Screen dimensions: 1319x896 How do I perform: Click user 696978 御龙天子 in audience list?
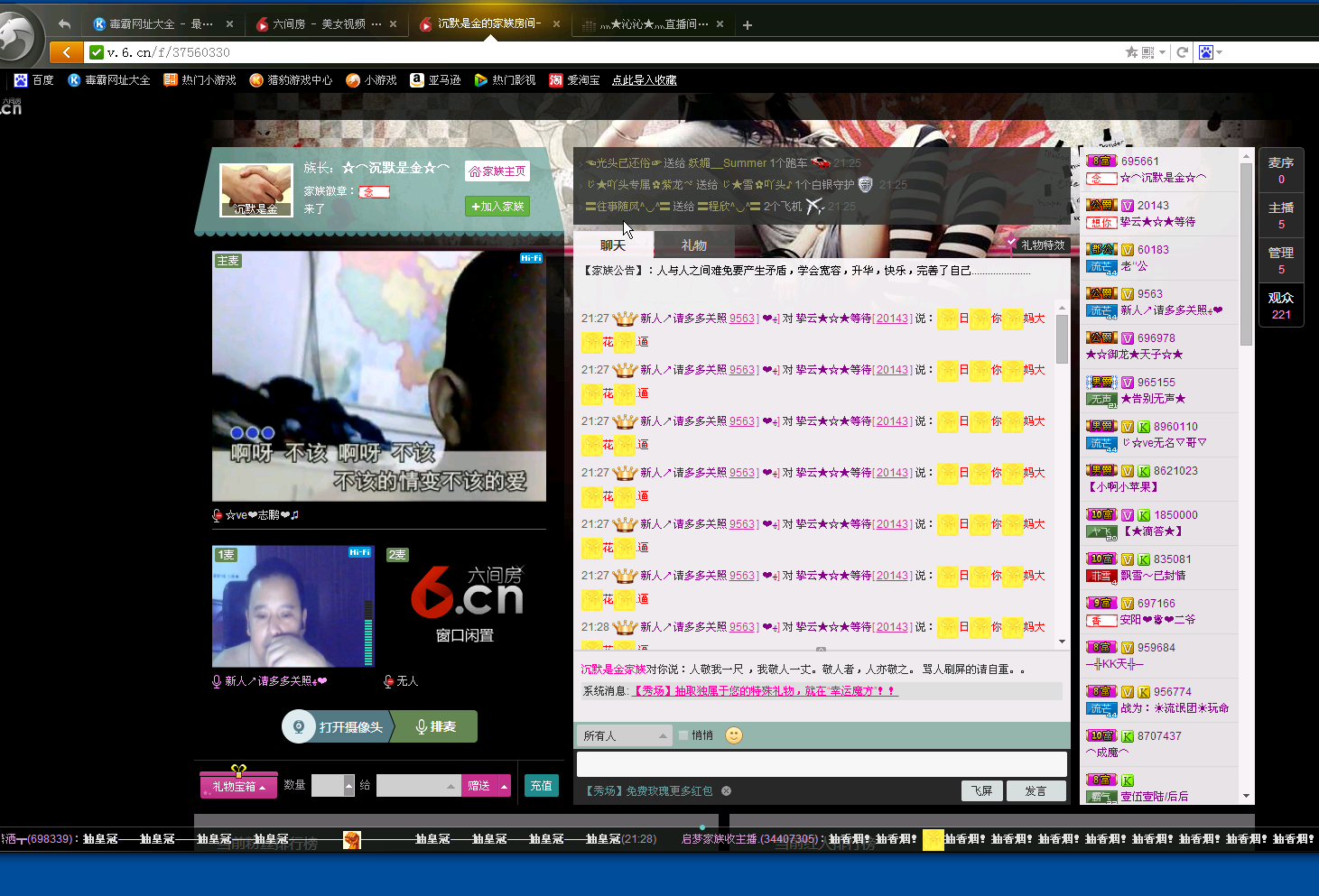[x=1159, y=346]
